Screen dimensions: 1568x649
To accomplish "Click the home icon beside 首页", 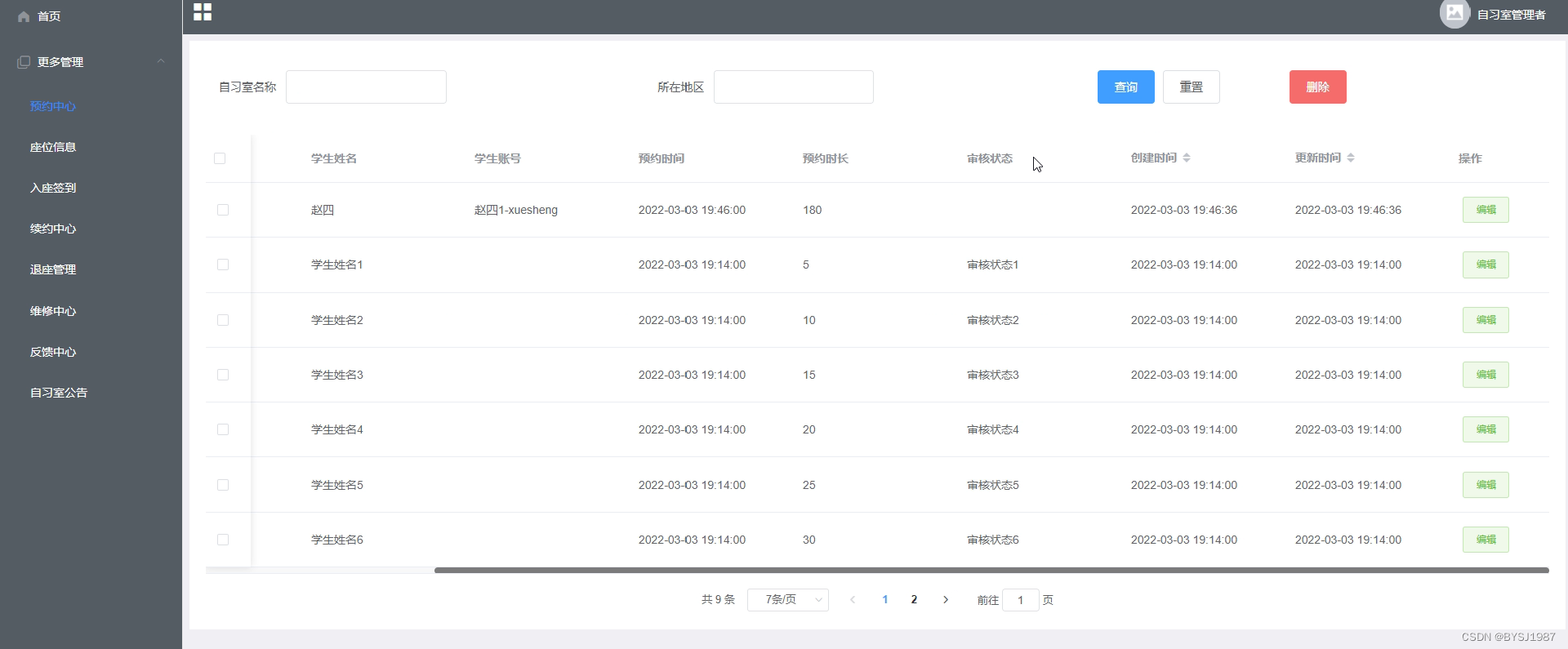I will 24,16.
